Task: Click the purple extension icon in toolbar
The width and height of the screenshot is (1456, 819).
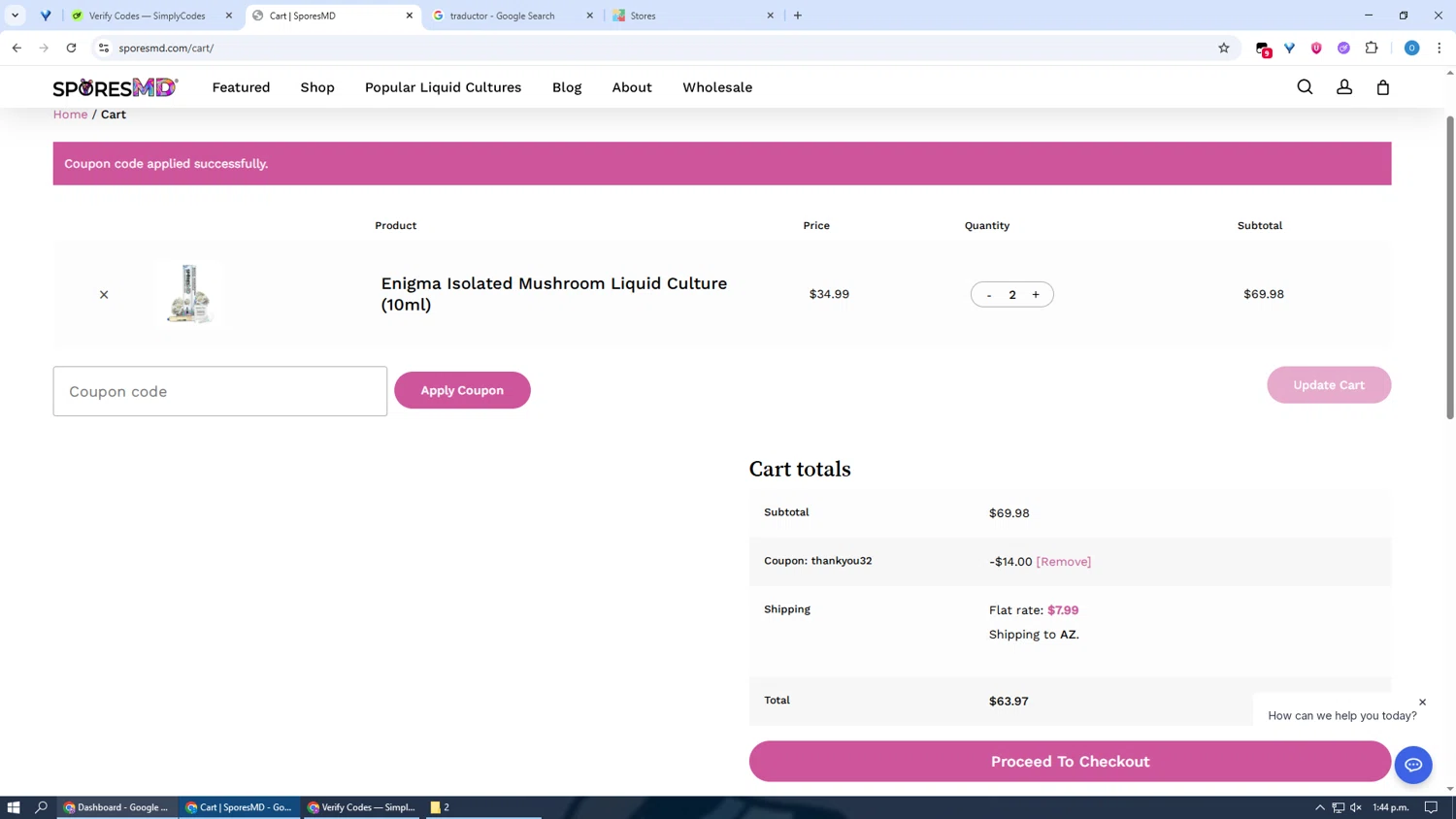Action: 1343,48
